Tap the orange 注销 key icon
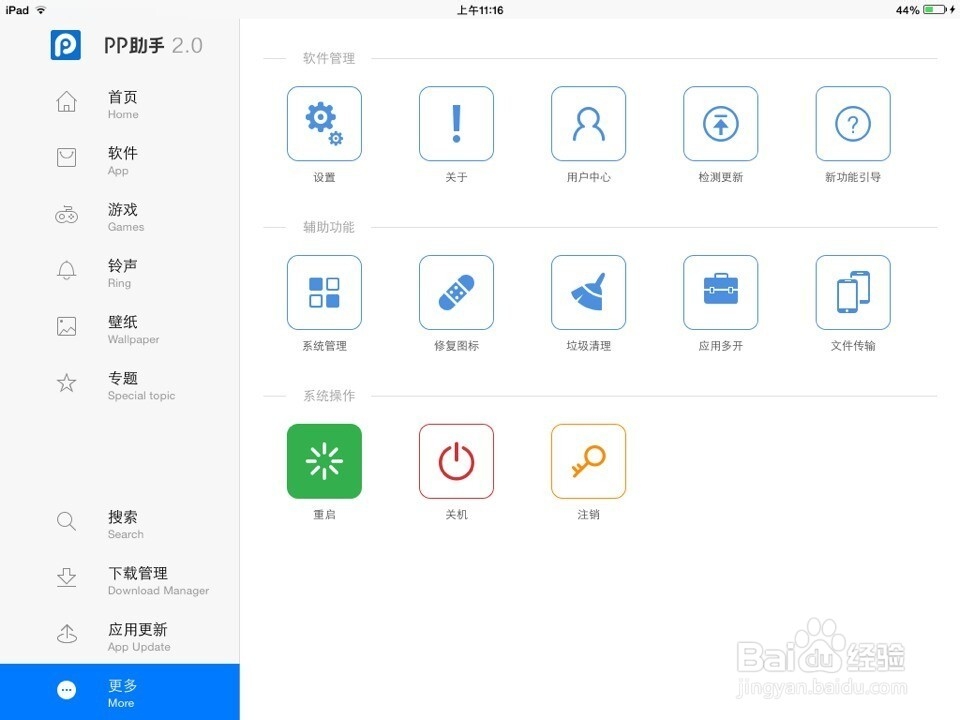960x720 pixels. [x=588, y=461]
